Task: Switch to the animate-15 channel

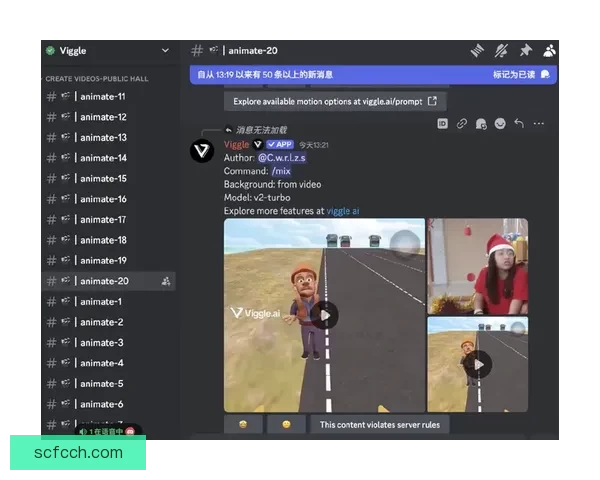Action: 102,178
